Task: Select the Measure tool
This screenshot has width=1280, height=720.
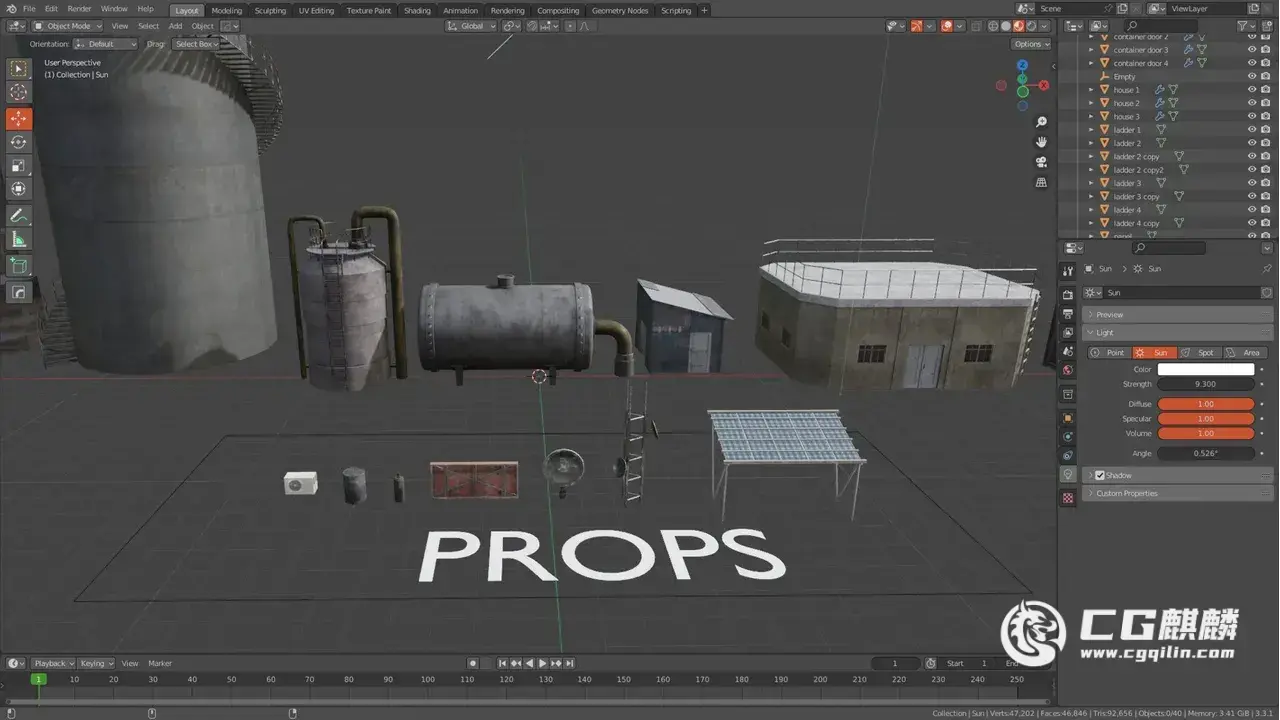Action: (19, 240)
